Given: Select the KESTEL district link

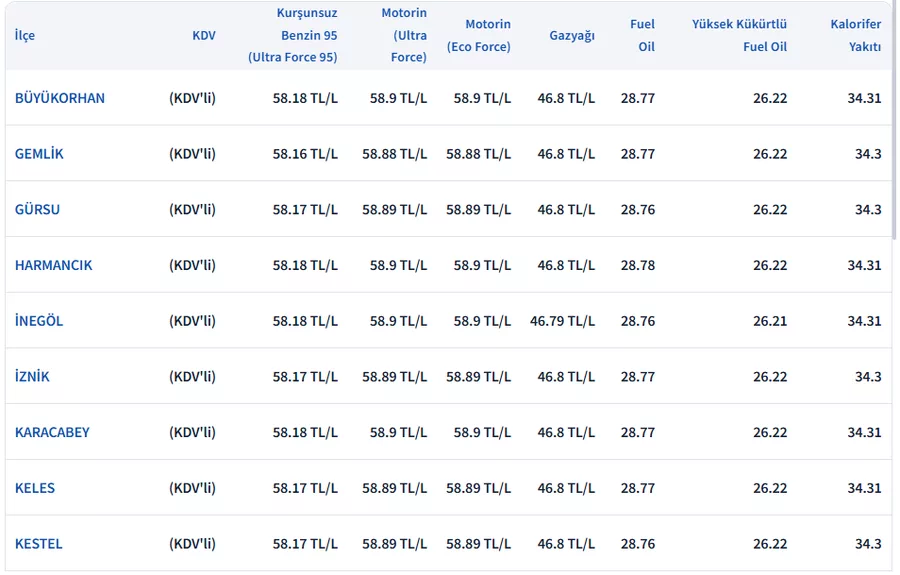Looking at the screenshot, I should coord(39,544).
